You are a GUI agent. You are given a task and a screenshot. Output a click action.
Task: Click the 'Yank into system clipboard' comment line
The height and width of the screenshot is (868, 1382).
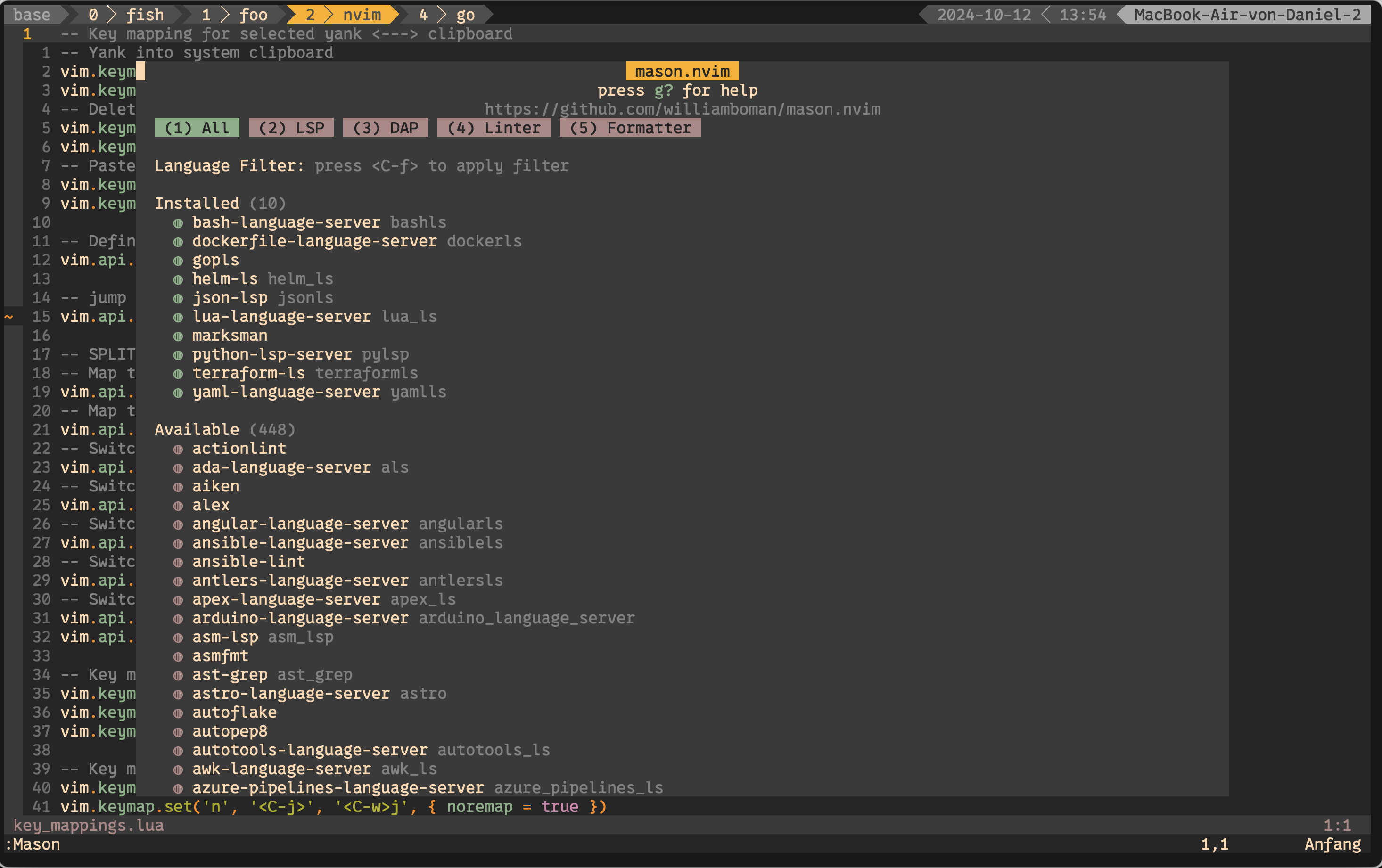coord(197,52)
